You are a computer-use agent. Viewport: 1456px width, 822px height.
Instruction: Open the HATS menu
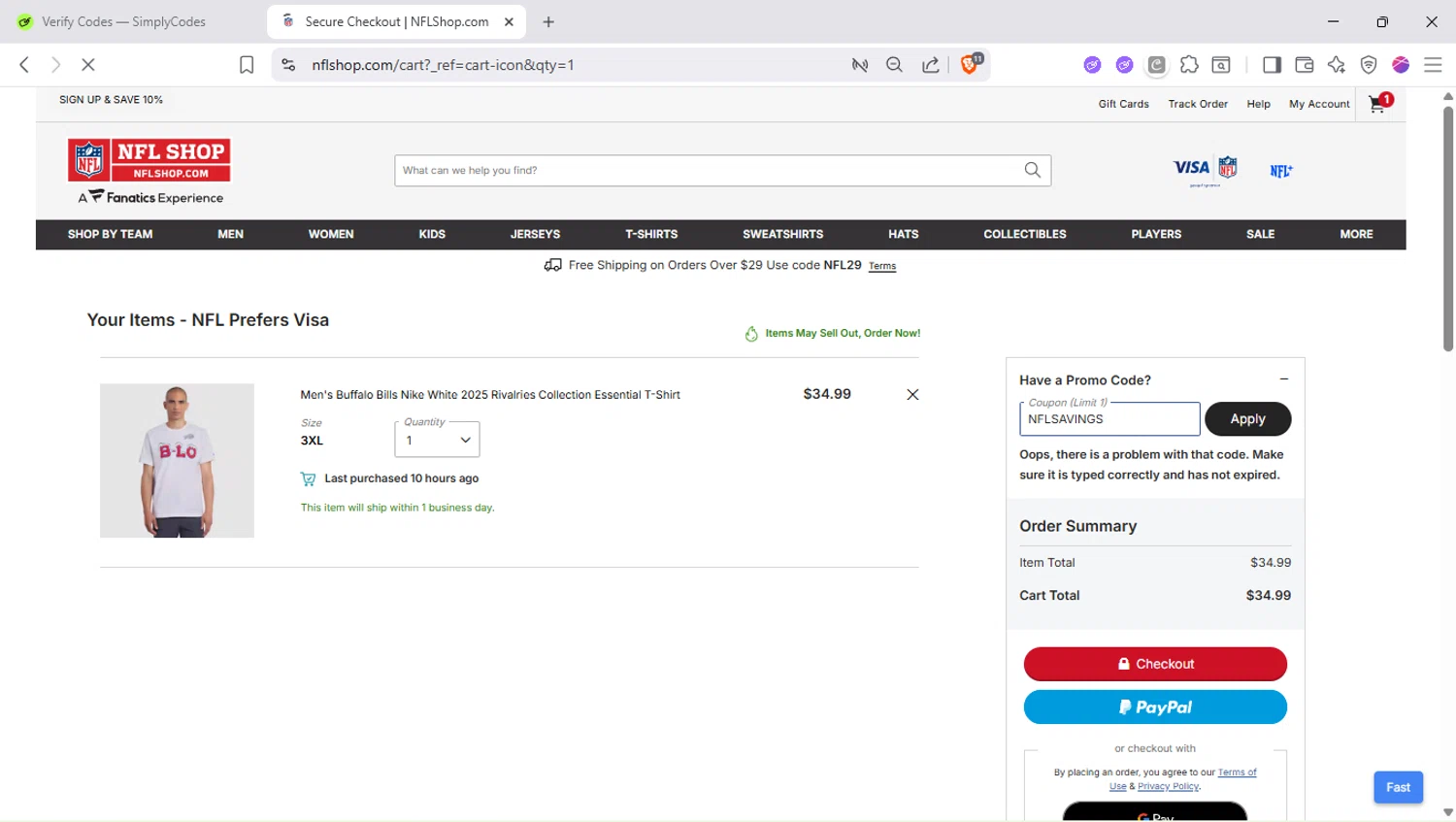(x=903, y=234)
